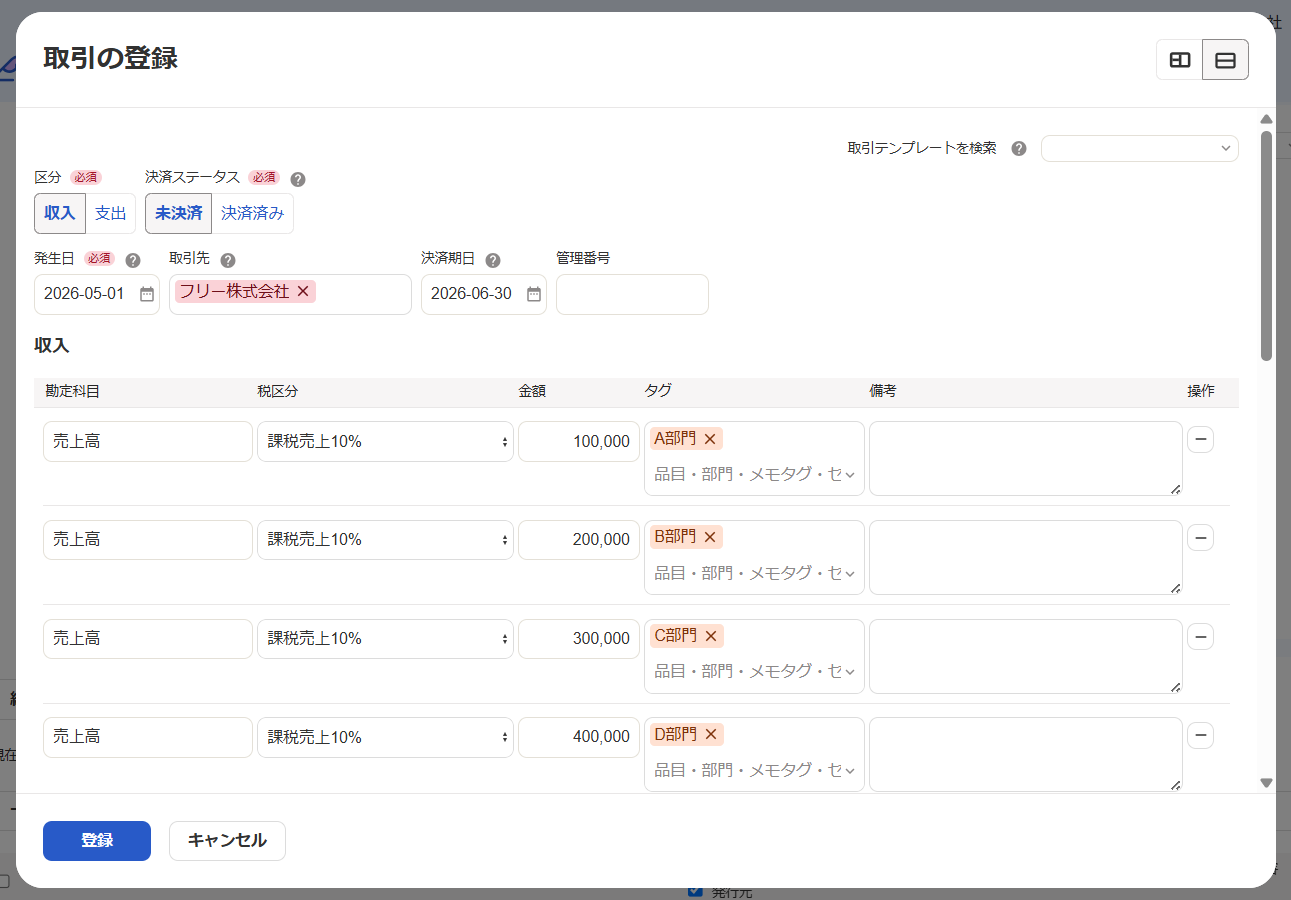Switch to side-by-side split layout icon
1291x900 pixels.
point(1180,60)
